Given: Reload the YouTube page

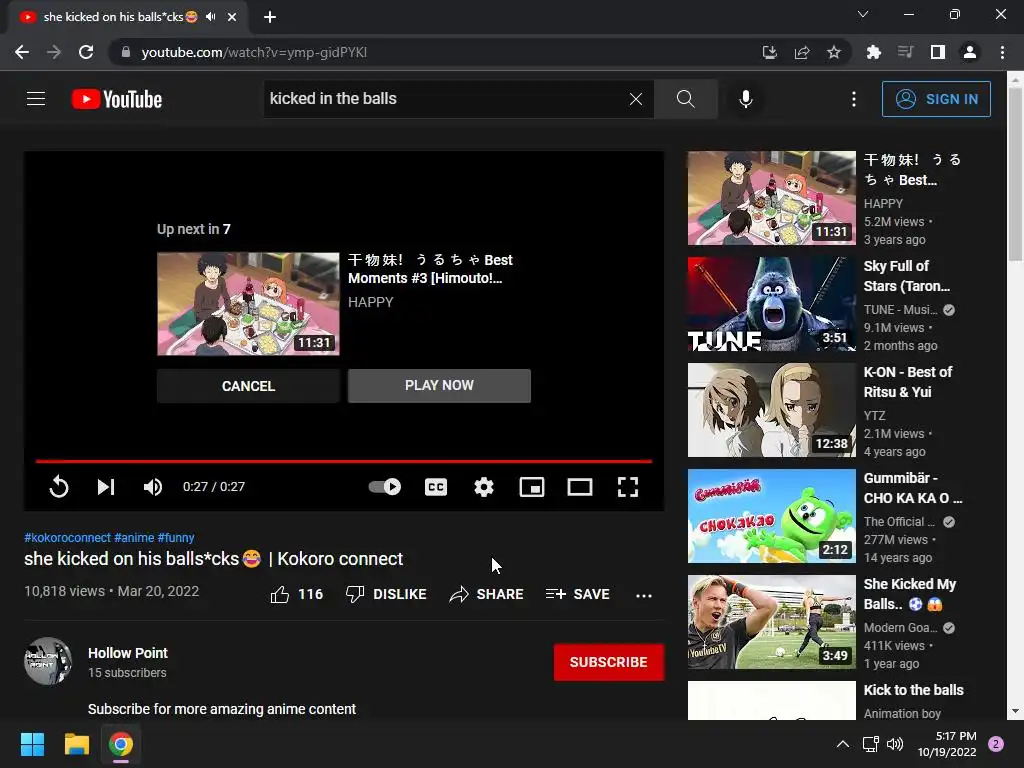Looking at the screenshot, I should point(86,52).
